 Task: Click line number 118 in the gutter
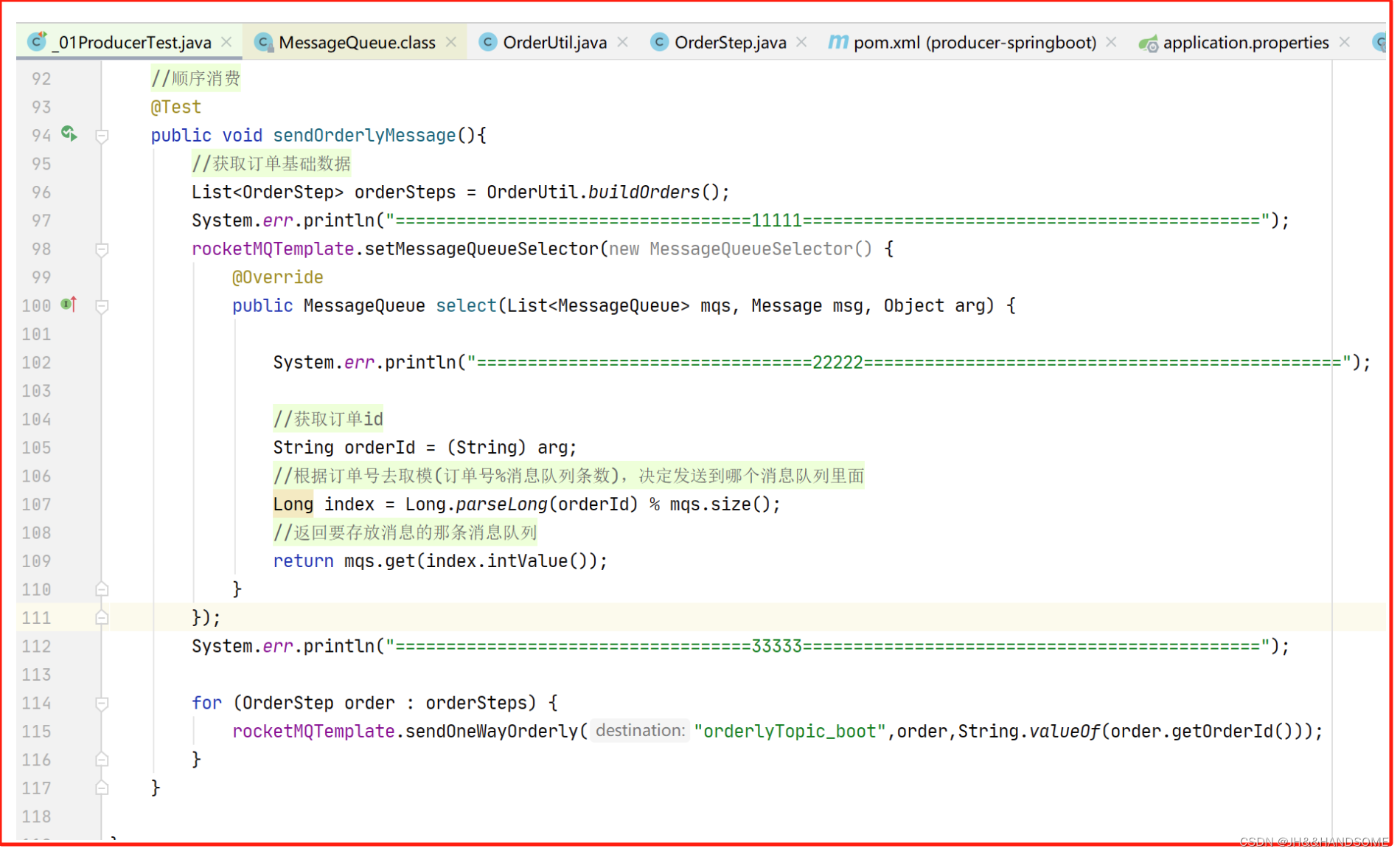point(36,816)
